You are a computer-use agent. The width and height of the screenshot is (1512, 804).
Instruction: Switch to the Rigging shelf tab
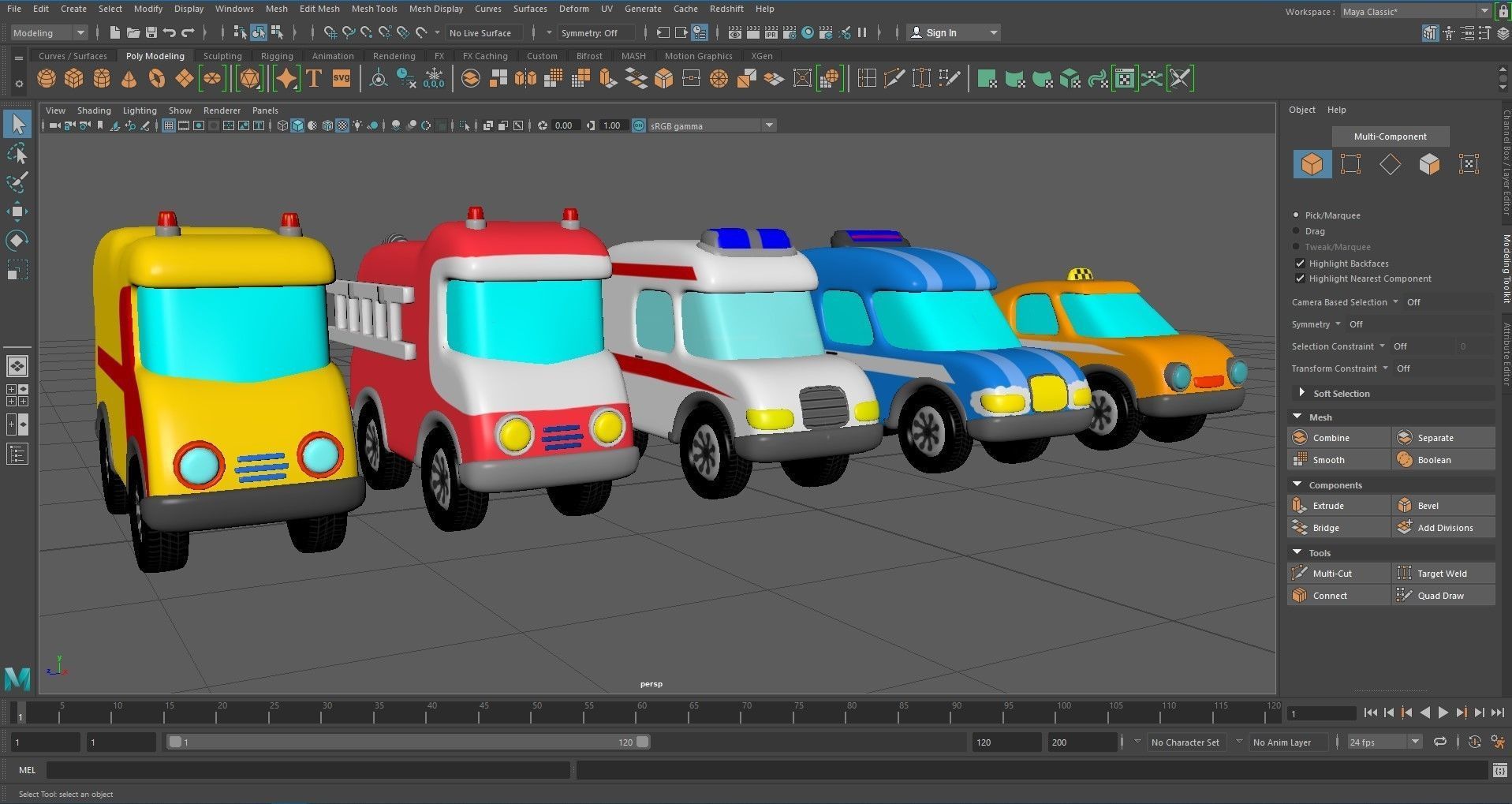(277, 56)
